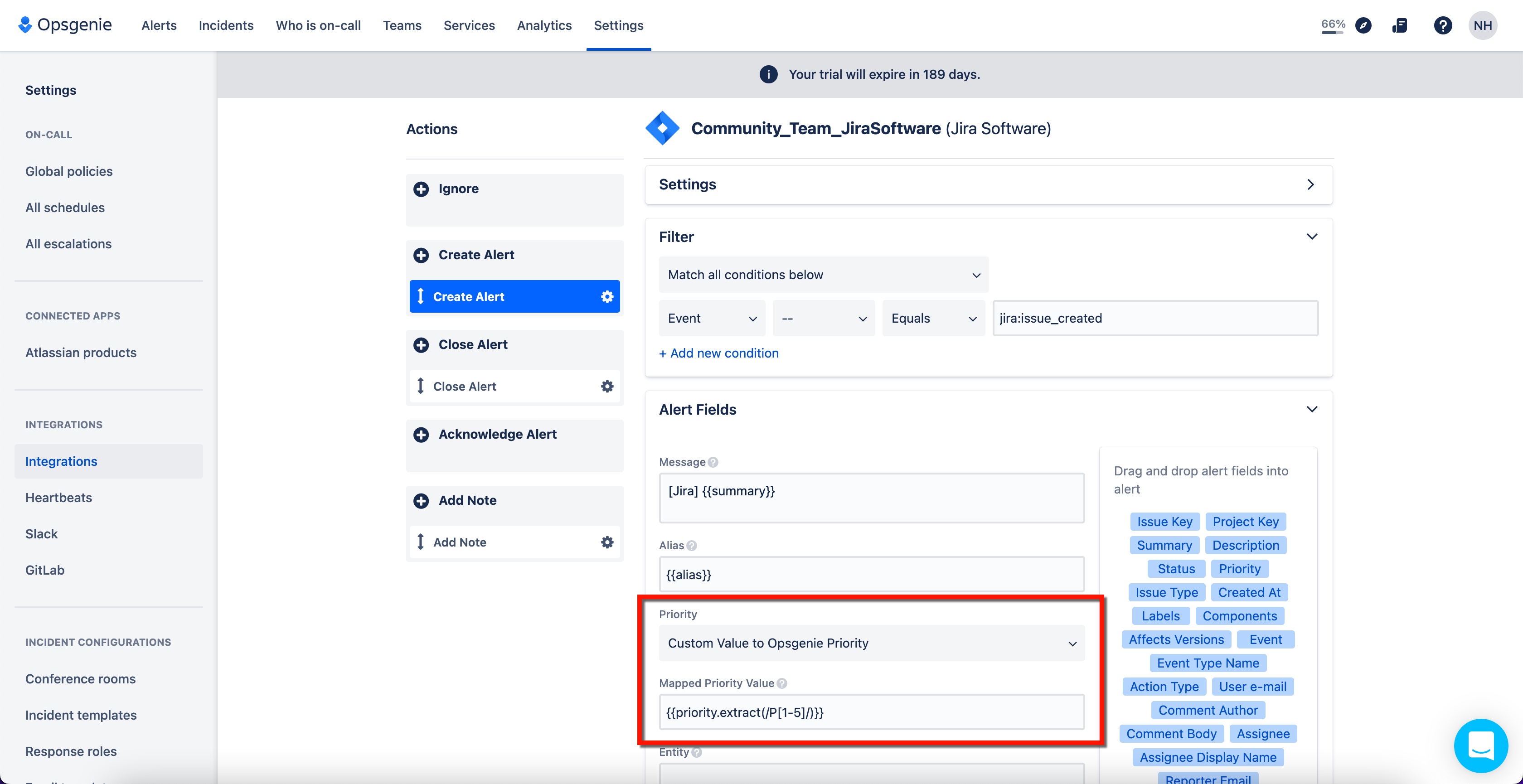Expand the Settings panel arrow

(1311, 184)
